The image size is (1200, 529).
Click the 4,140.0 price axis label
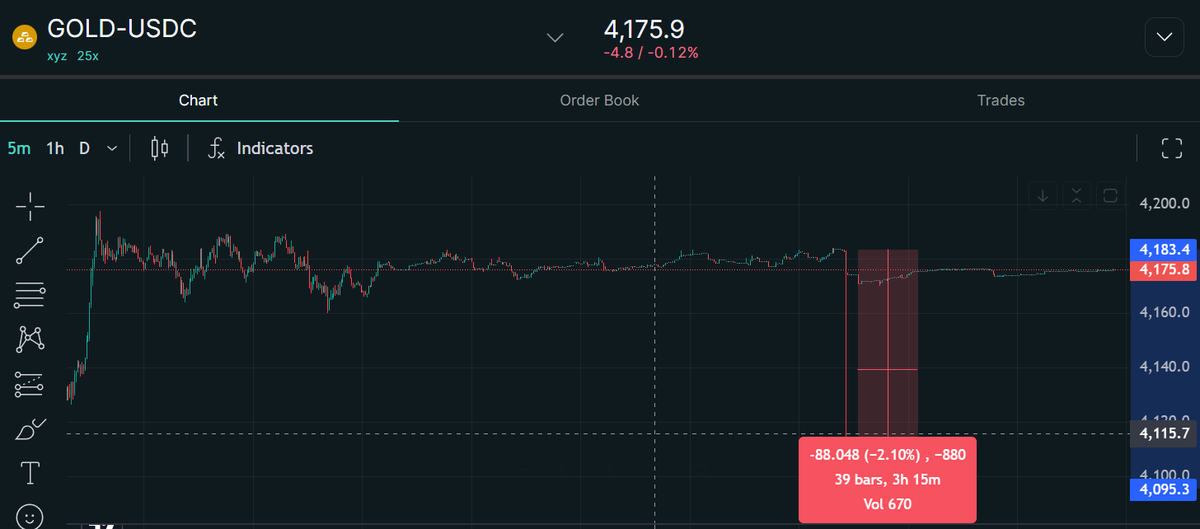(x=1164, y=368)
